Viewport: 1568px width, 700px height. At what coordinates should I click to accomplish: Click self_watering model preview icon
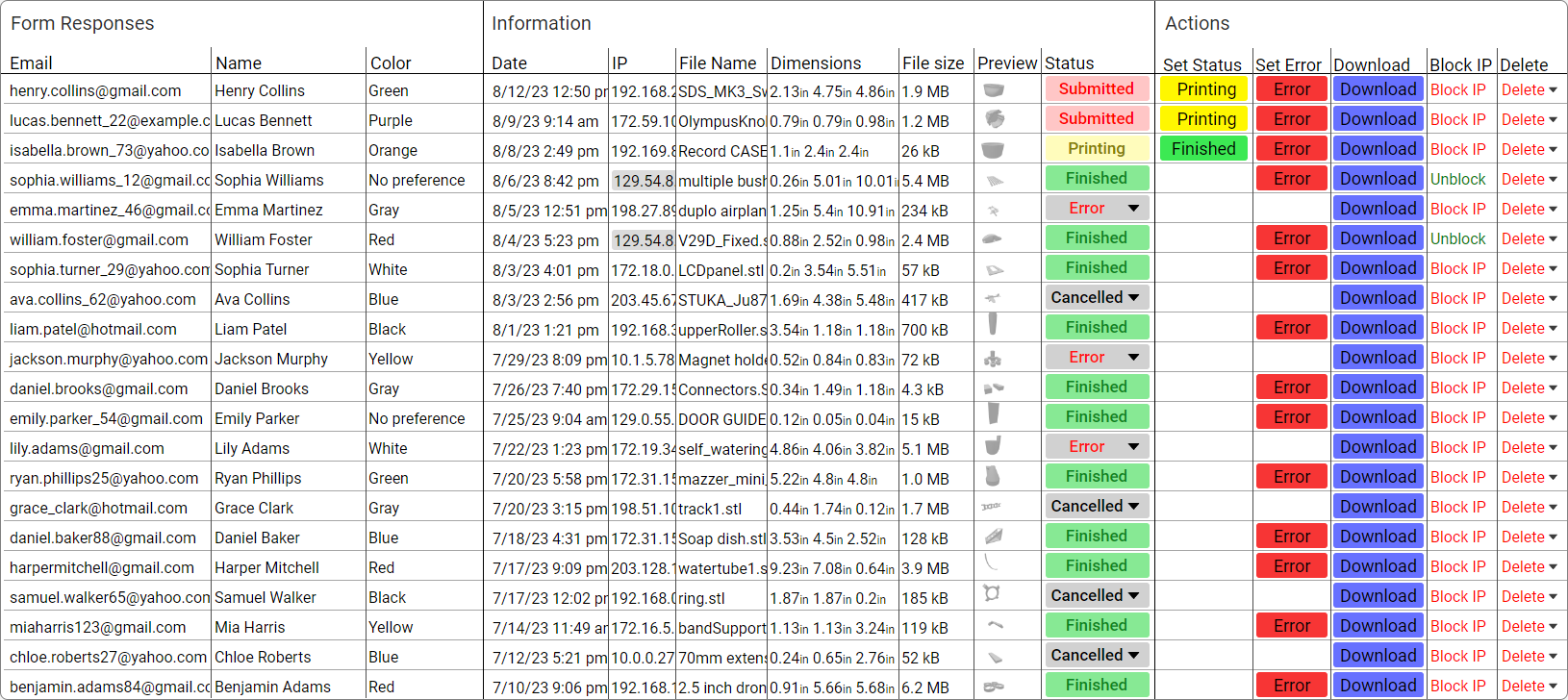click(993, 445)
